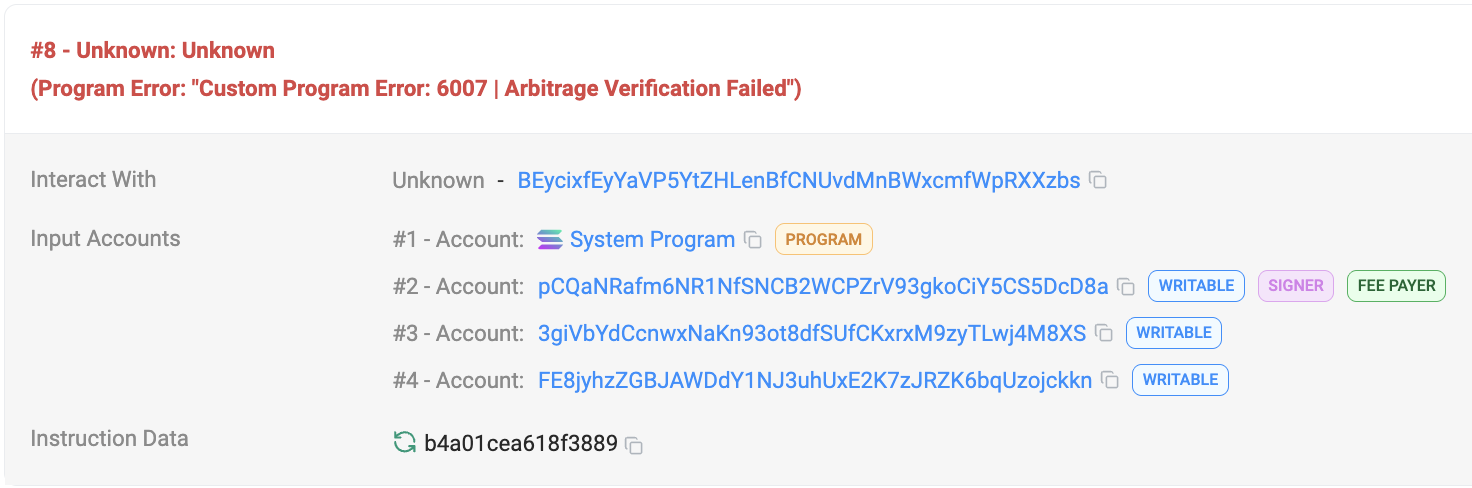This screenshot has width=1472, height=488.
Task: Click the PROGRAM badge on account #1
Action: [823, 240]
